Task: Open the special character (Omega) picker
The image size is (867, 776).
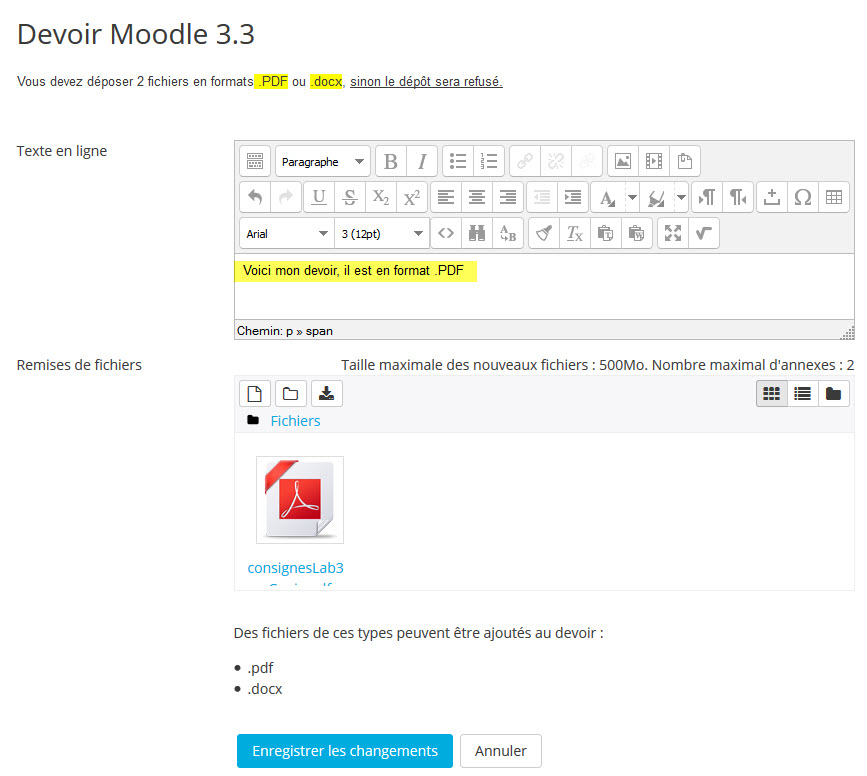Action: pos(802,198)
